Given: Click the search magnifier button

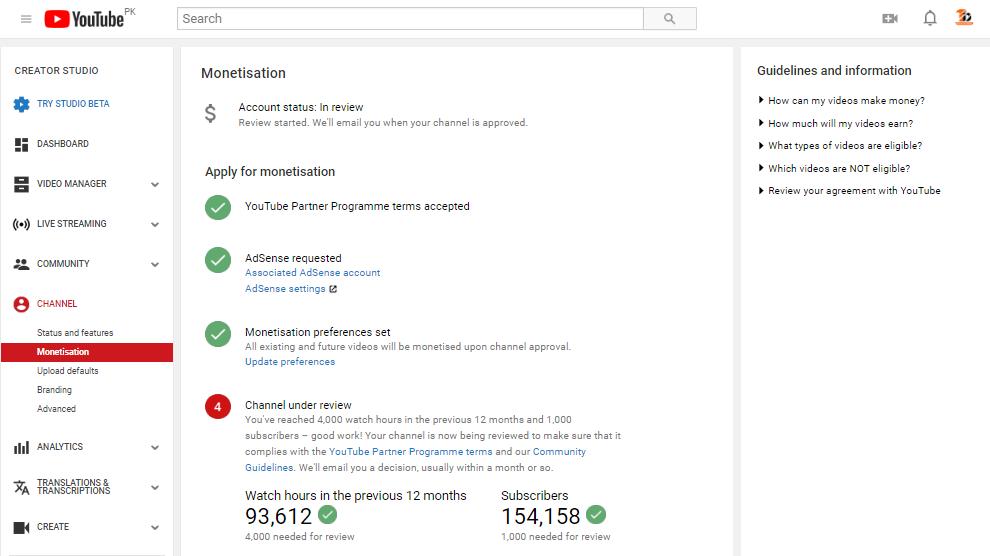Looking at the screenshot, I should pos(669,19).
